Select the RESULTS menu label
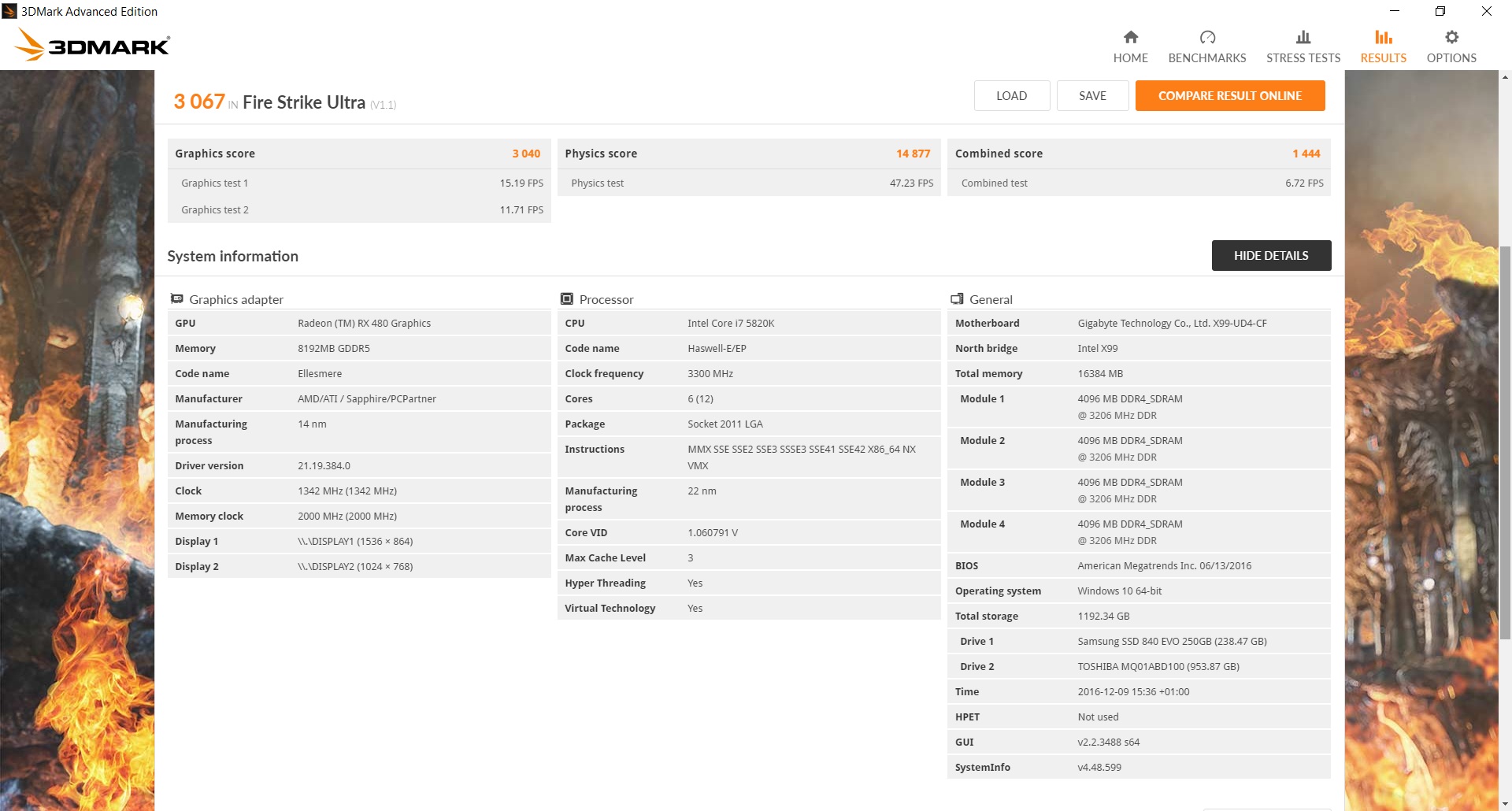This screenshot has height=811, width=1512. point(1383,58)
